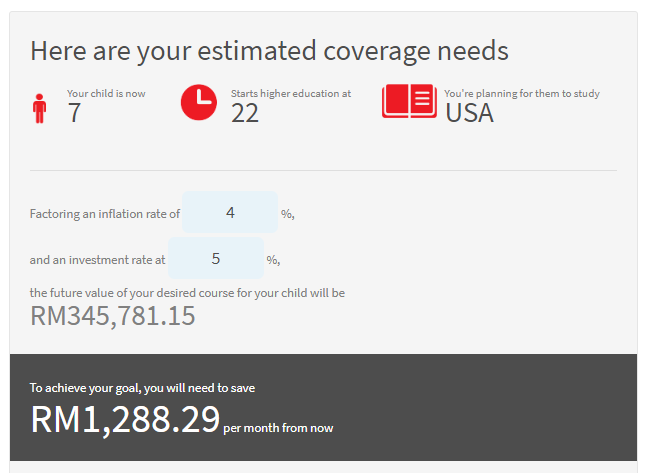Select future value RM345,781.15
The image size is (647, 473).
[113, 316]
